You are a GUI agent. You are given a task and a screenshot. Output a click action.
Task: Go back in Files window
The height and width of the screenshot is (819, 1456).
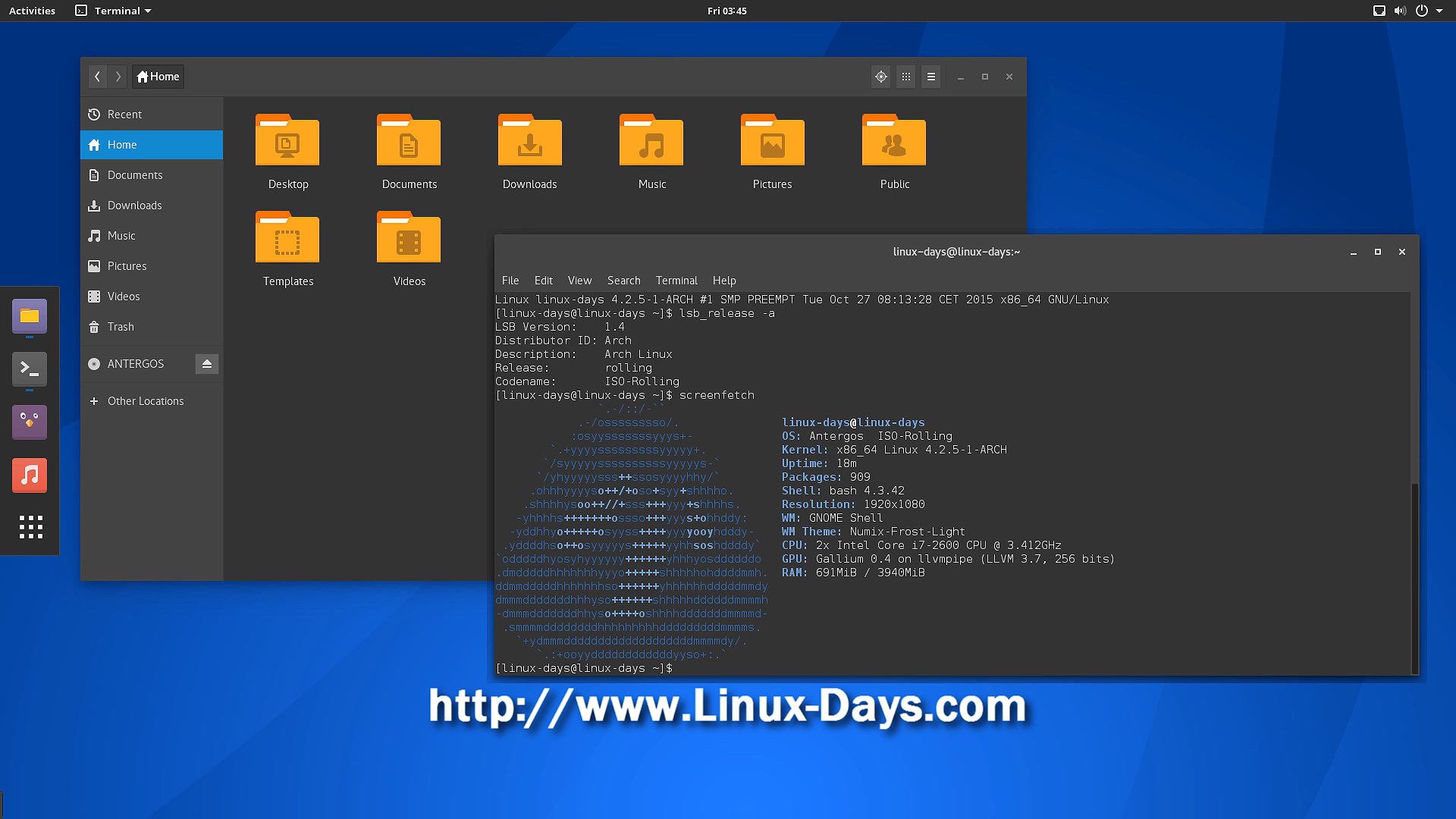coord(97,77)
